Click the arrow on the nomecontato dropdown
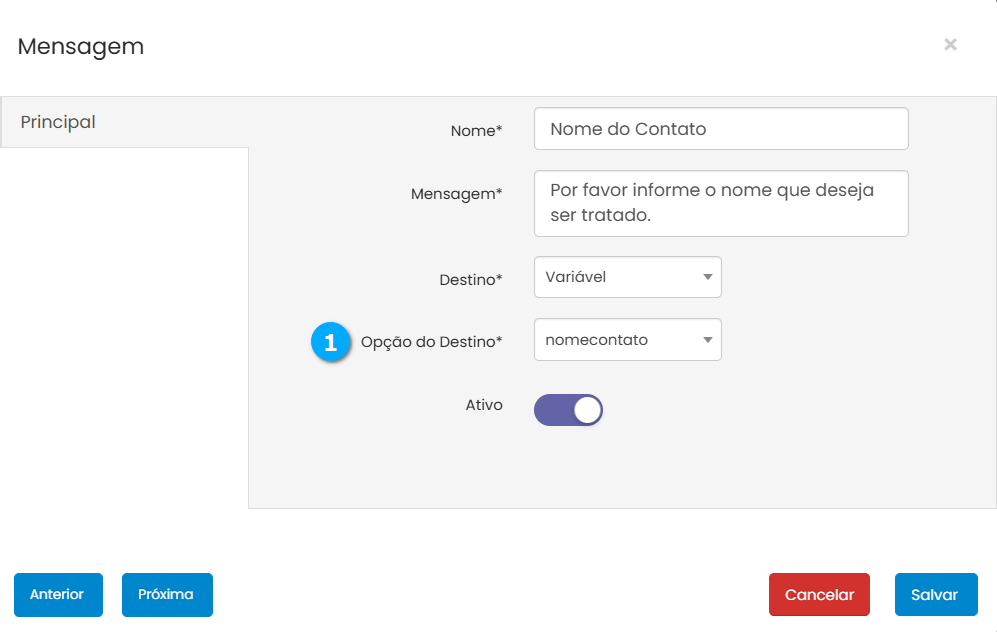 (707, 340)
